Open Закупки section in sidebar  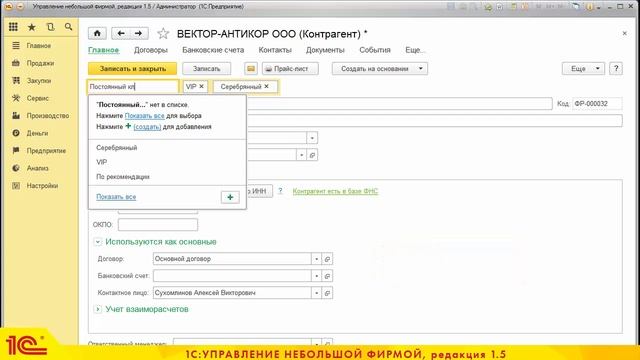click(39, 81)
